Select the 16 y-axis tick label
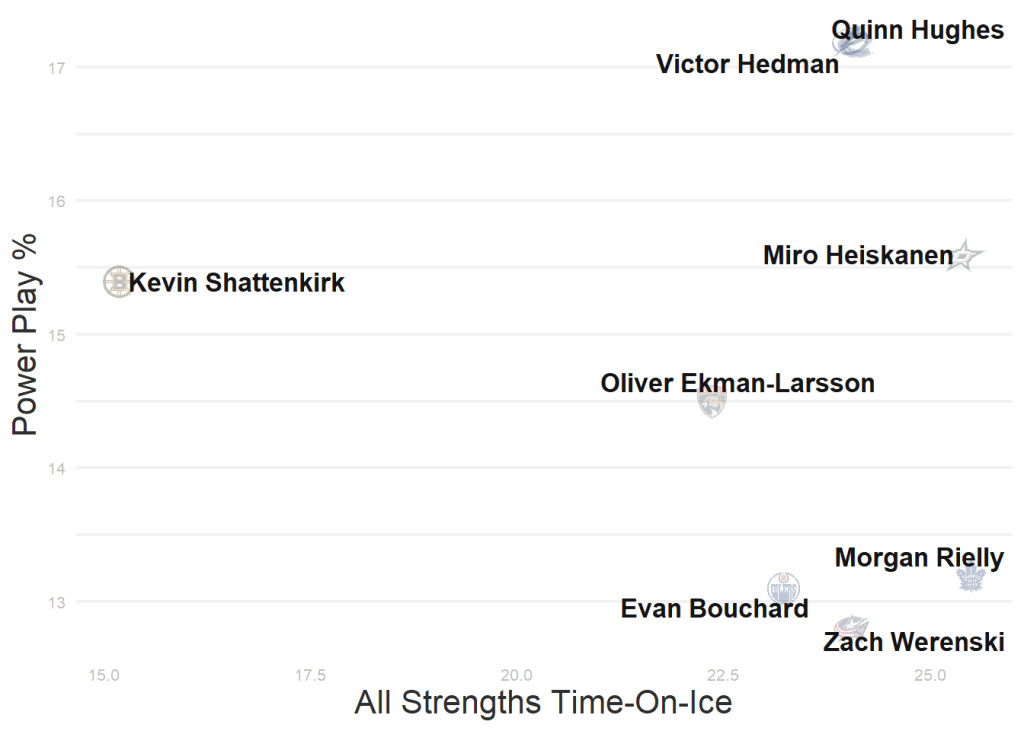This screenshot has height=731, width=1024. click(x=57, y=201)
